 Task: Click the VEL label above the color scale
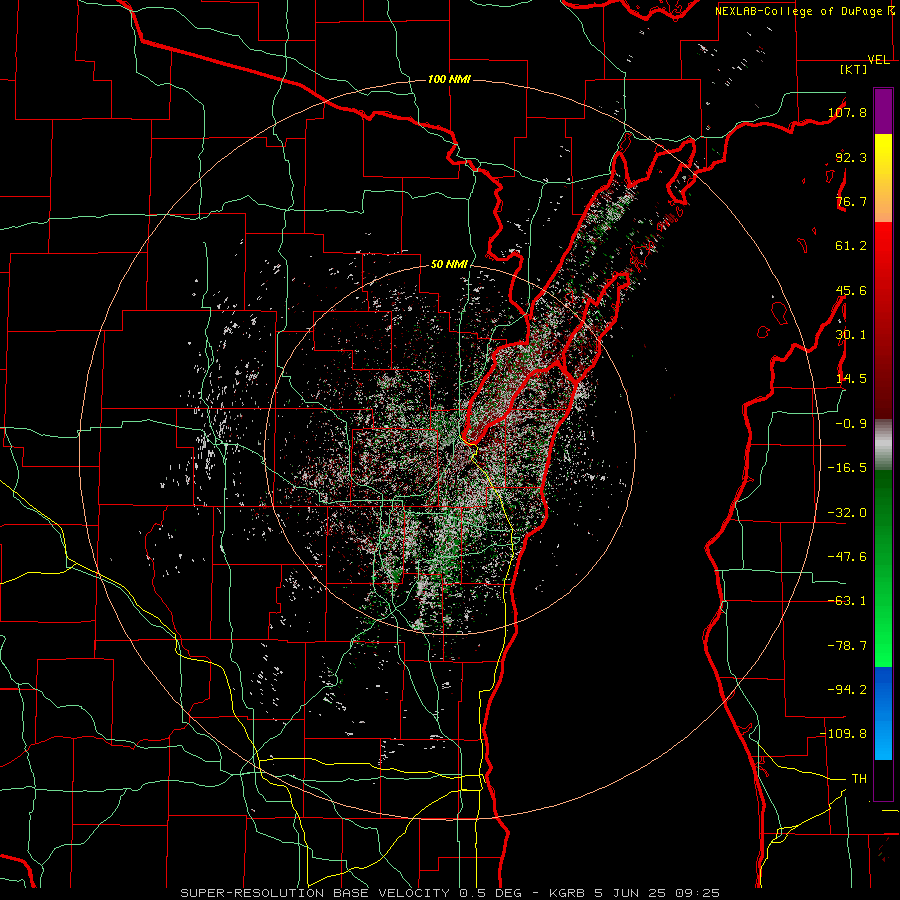click(878, 60)
